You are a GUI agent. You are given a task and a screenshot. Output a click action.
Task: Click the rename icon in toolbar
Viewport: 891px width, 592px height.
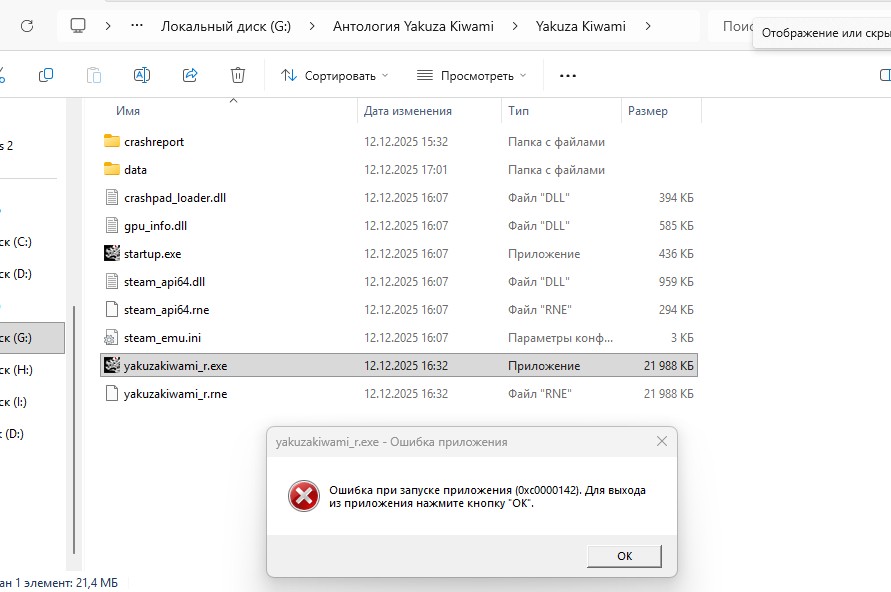[141, 75]
